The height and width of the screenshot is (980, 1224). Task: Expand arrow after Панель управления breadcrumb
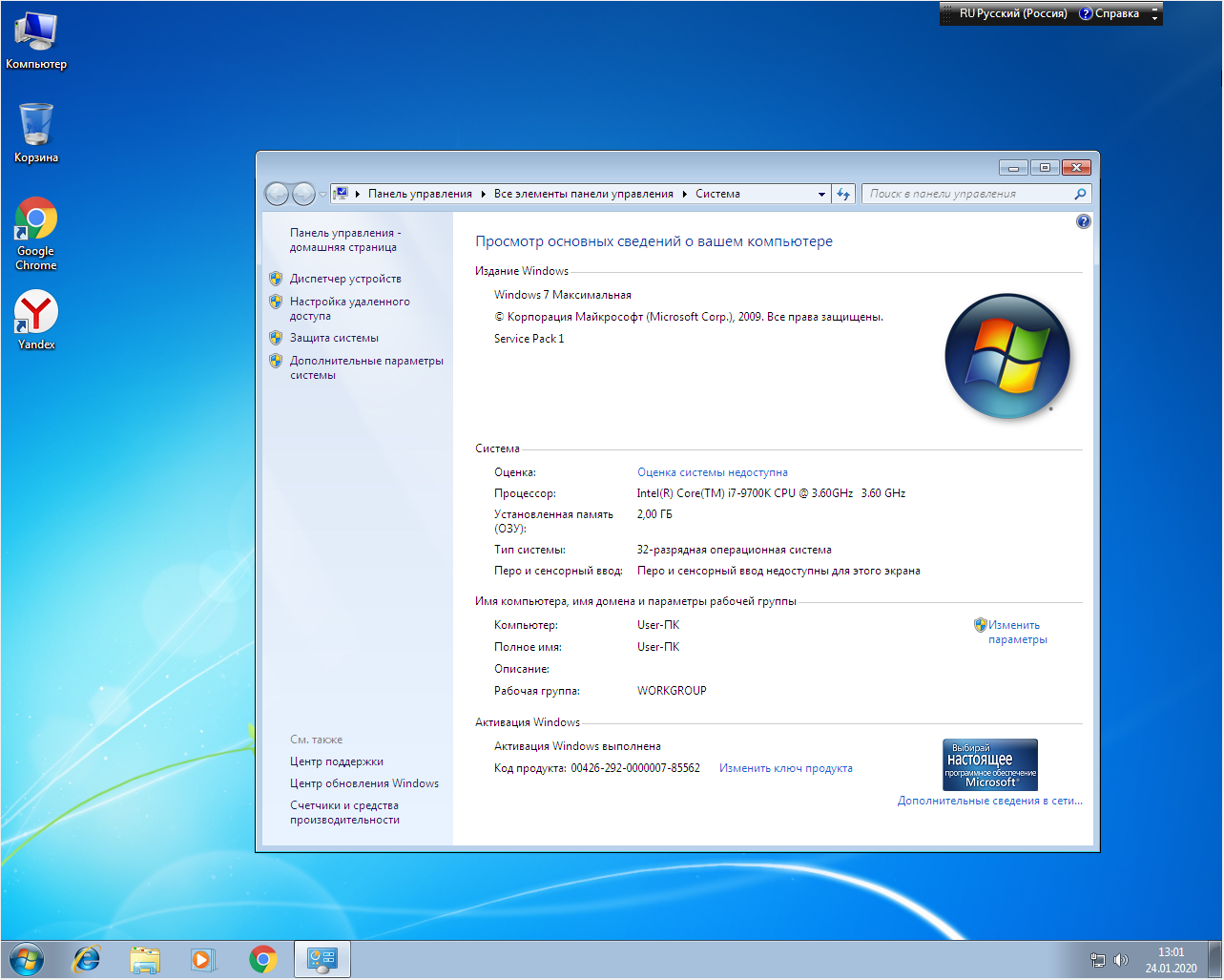483,194
